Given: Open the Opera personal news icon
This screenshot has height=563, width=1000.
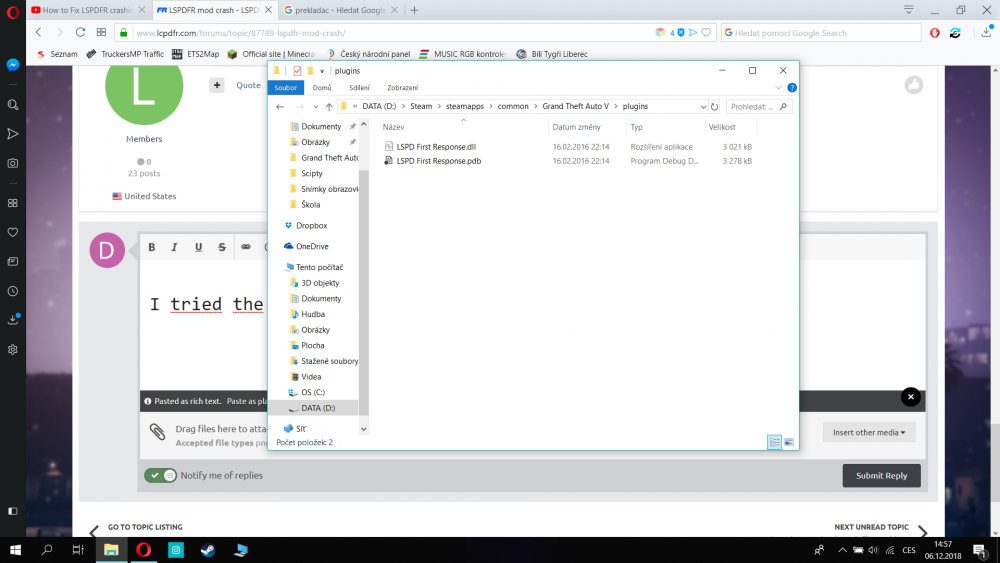Looking at the screenshot, I should pos(13,261).
